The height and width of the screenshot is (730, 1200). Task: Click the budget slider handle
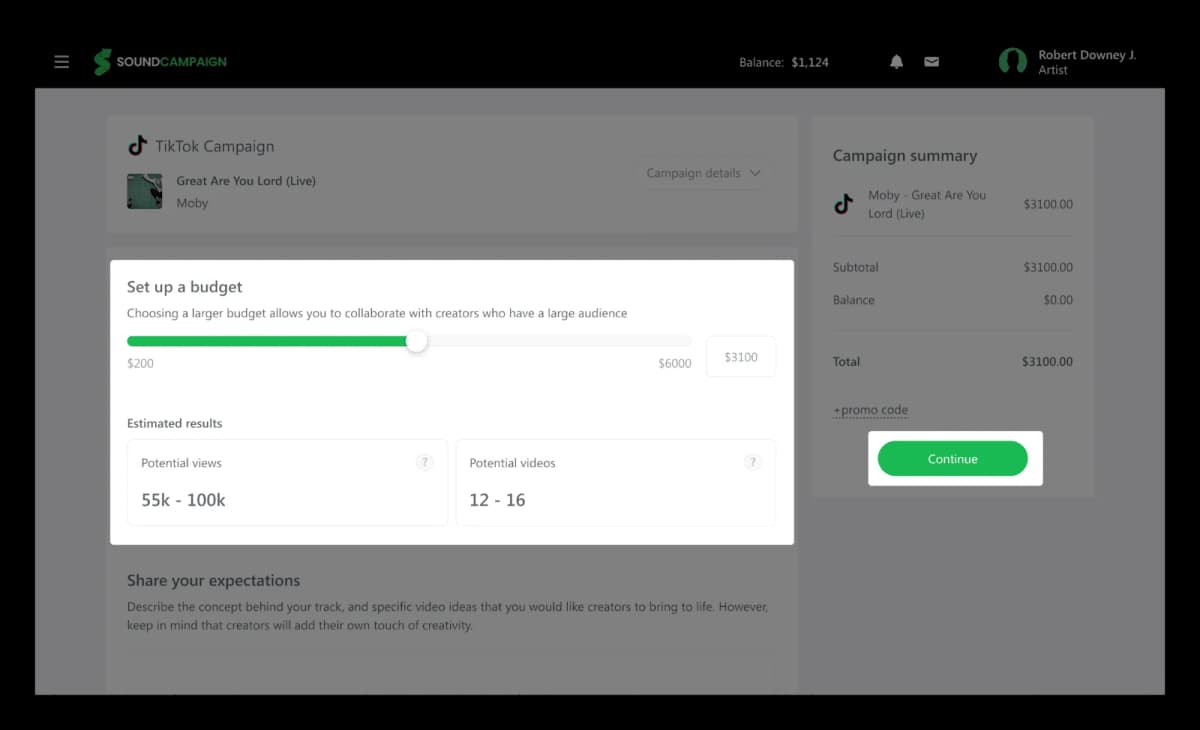[417, 341]
